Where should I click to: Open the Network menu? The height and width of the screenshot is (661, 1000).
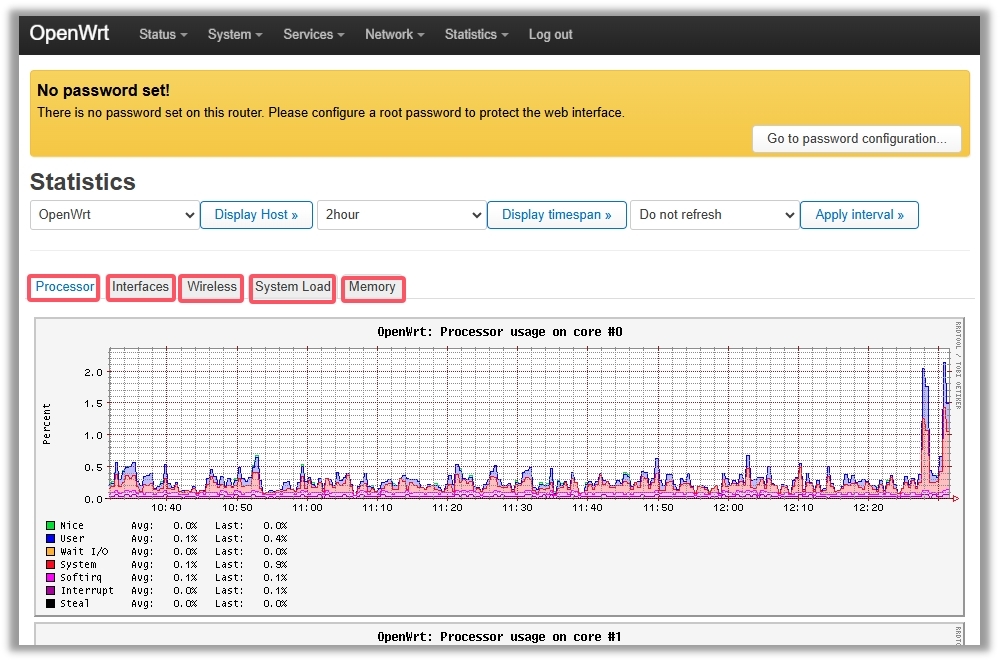(394, 34)
